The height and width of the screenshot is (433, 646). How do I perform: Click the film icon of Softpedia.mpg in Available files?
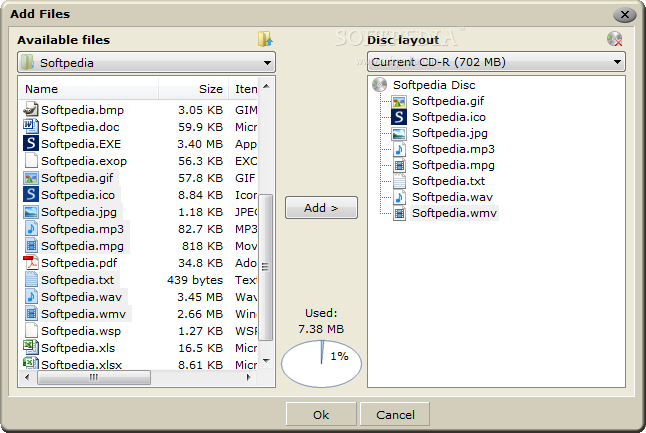tap(31, 245)
